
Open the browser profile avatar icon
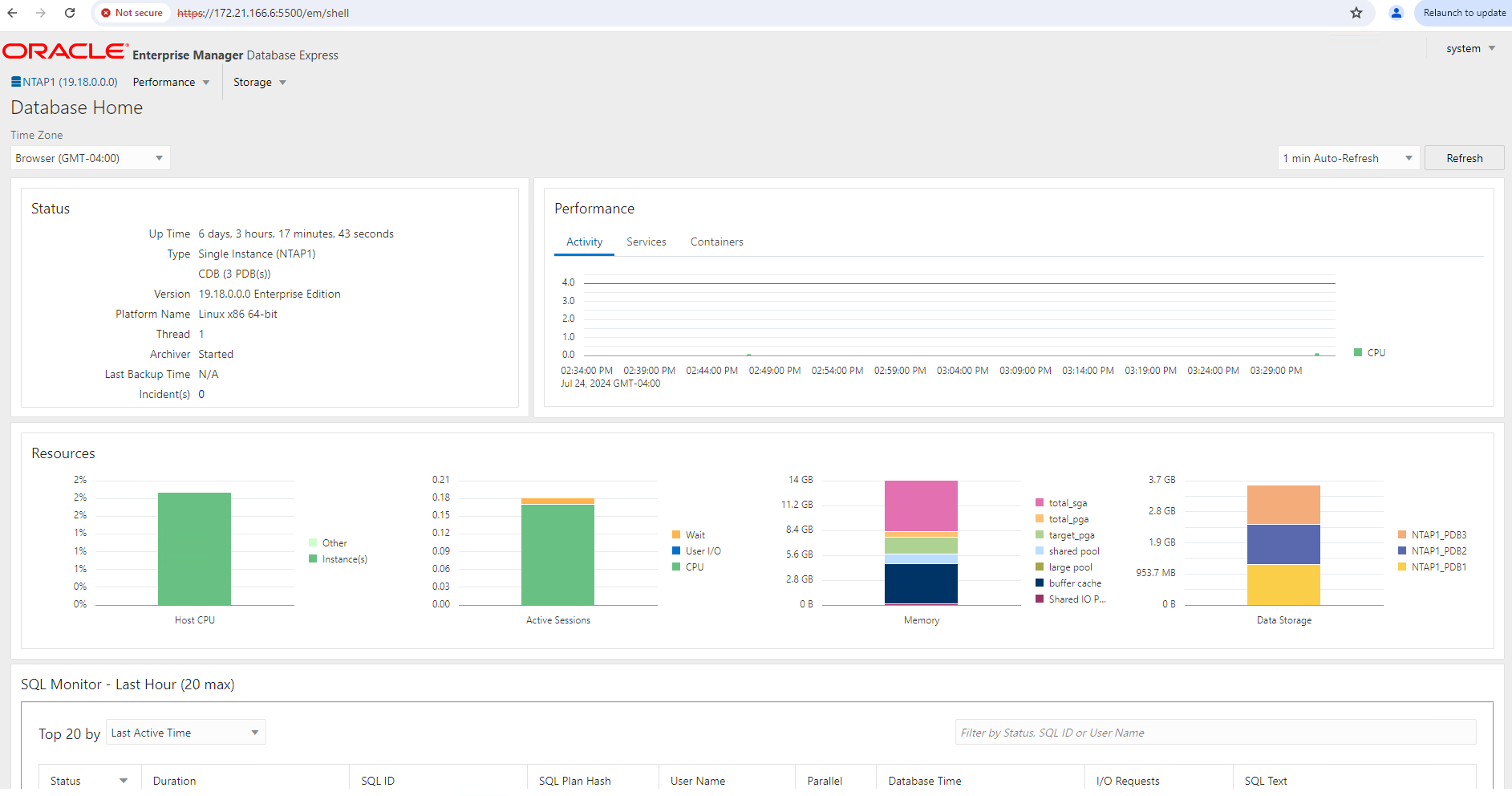coord(1396,13)
